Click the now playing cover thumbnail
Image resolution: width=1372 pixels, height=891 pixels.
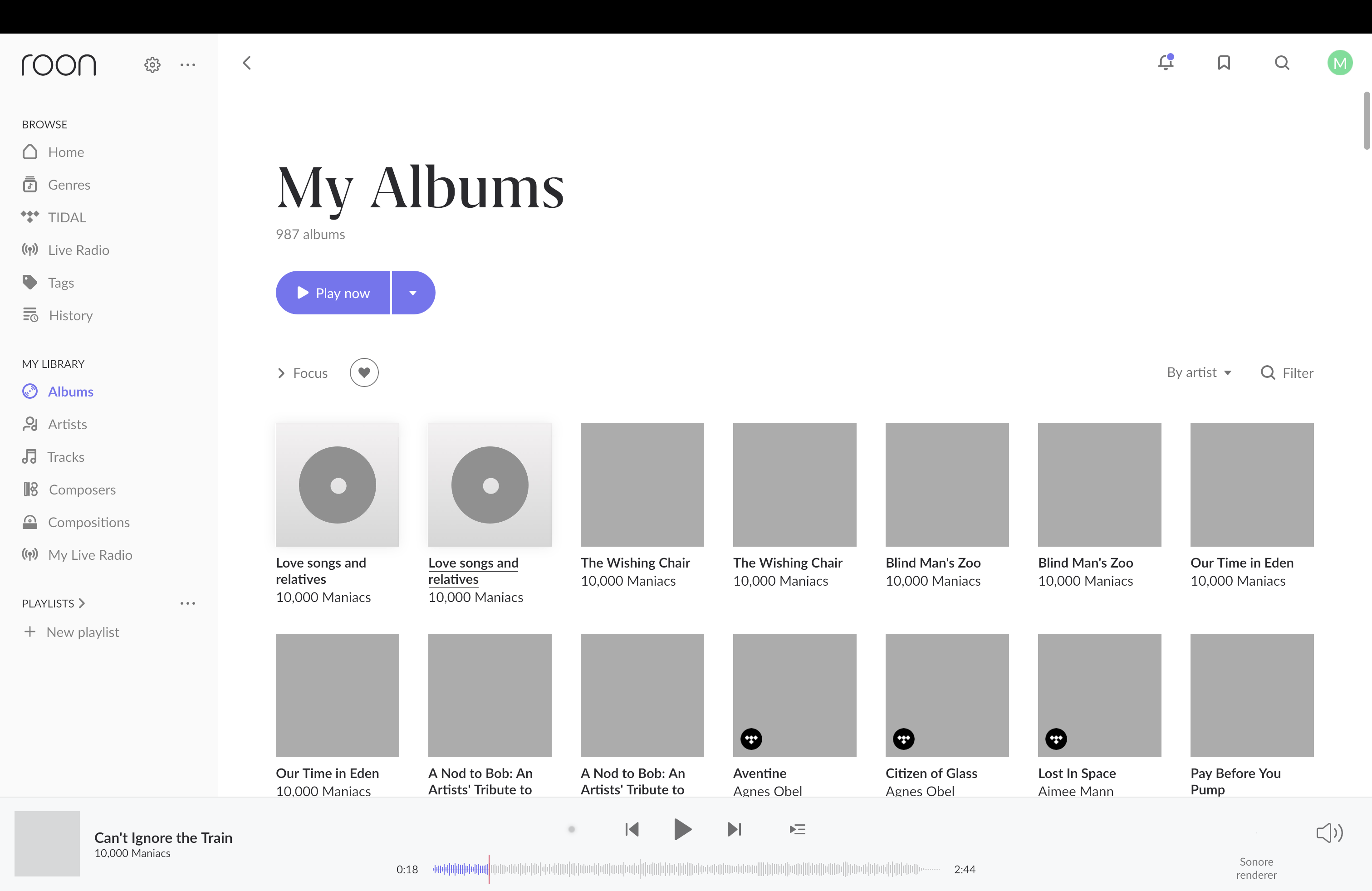pos(47,844)
